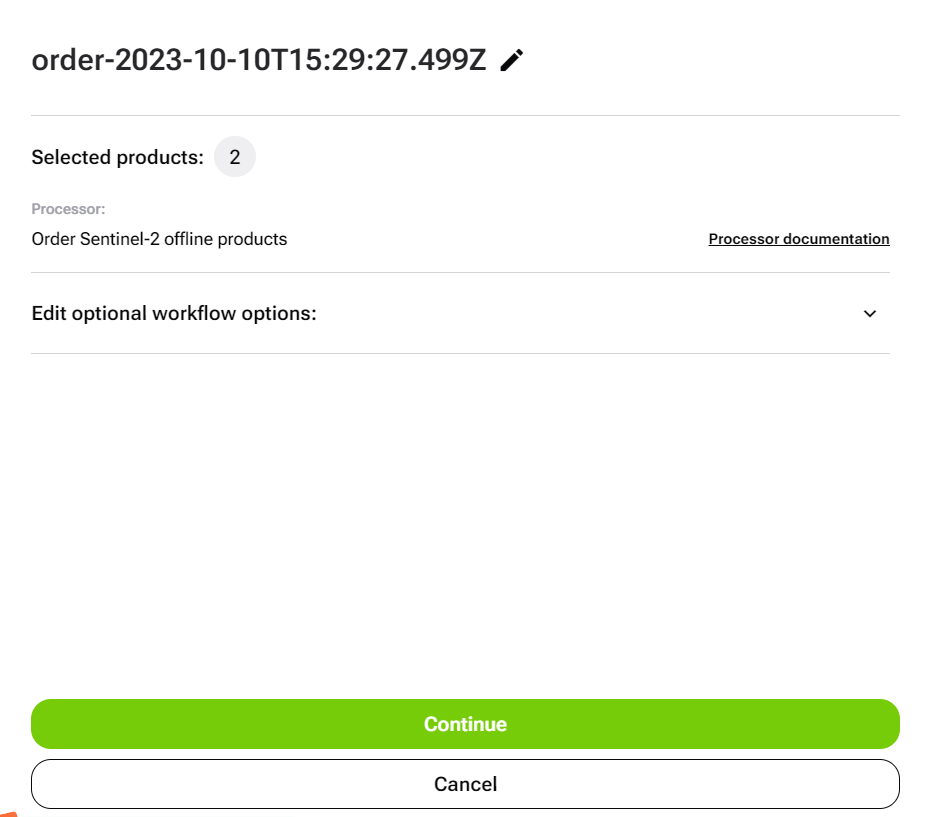Click the number 2 in grey circle
Screen dimensions: 930x817
(x=235, y=157)
